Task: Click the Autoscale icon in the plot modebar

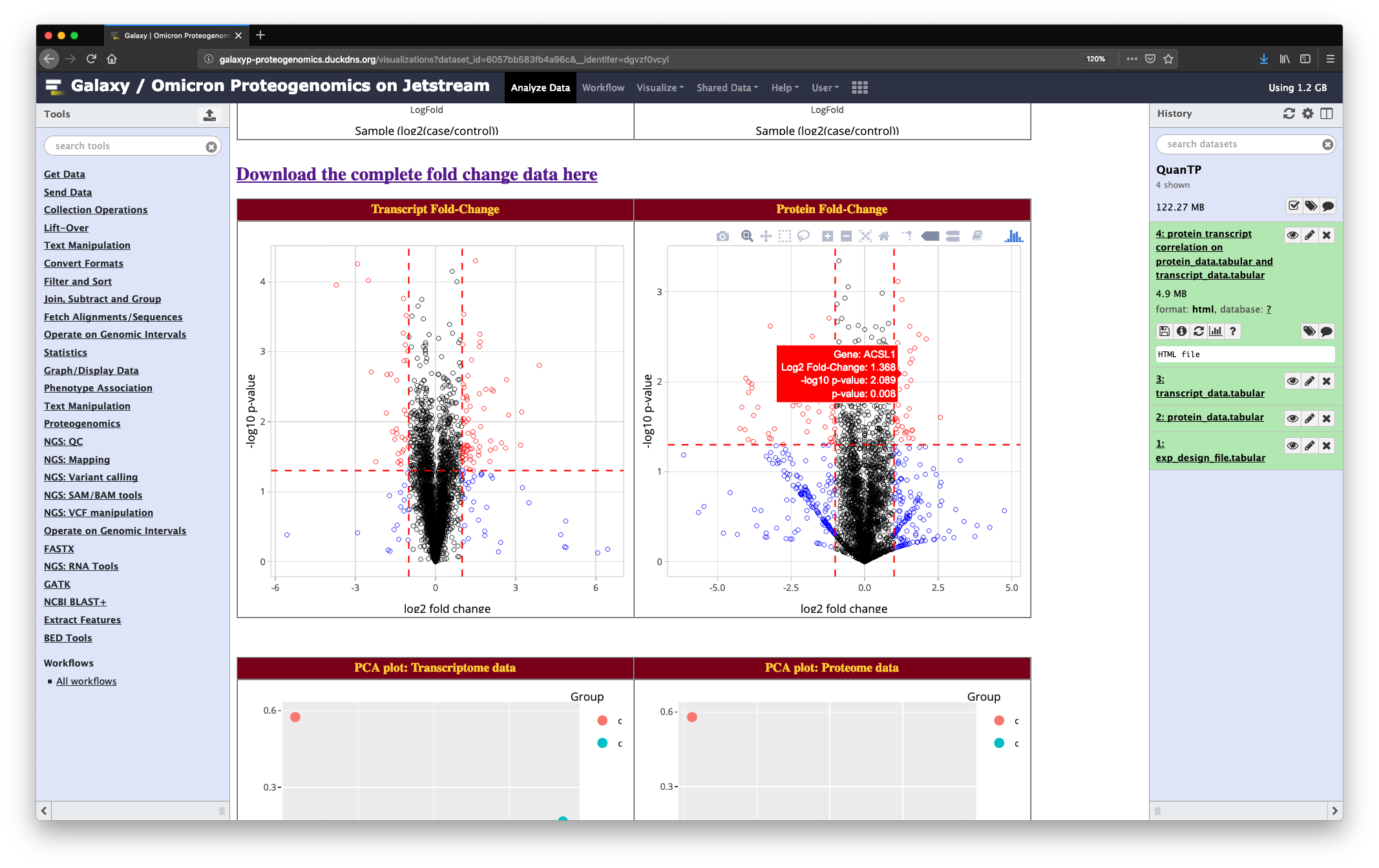Action: point(865,236)
